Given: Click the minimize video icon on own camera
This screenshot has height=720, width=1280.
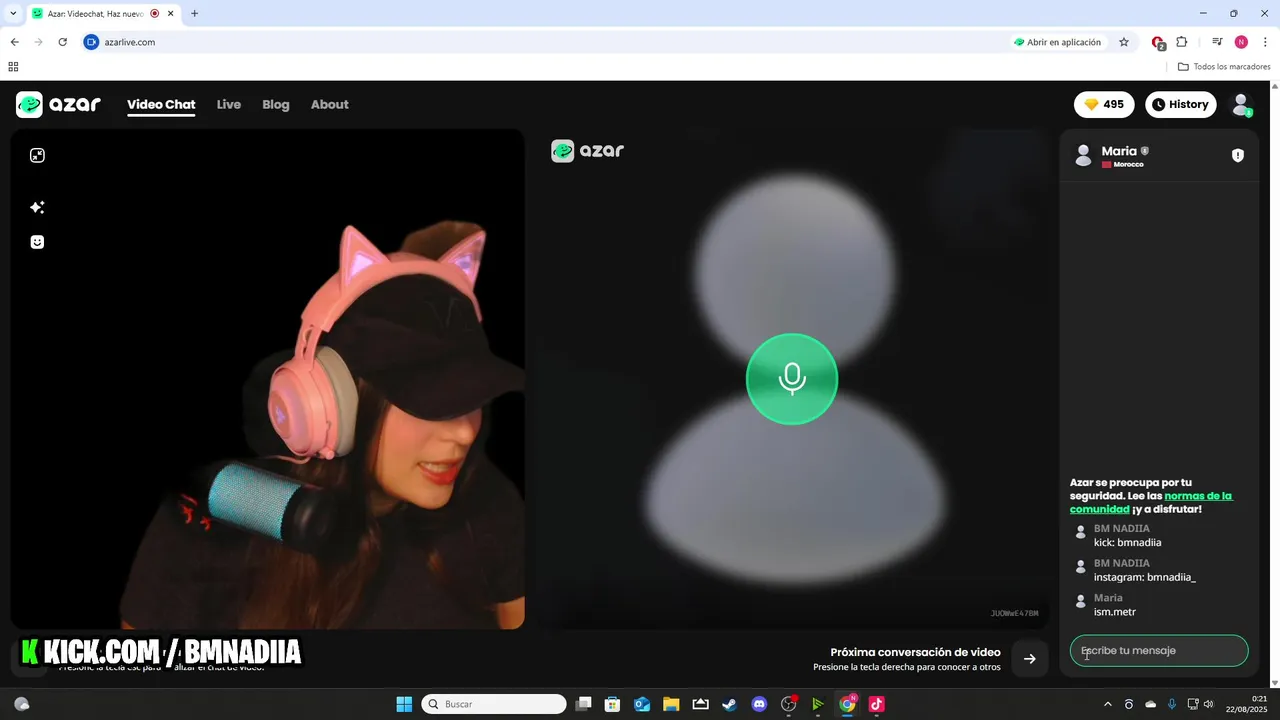Looking at the screenshot, I should point(37,155).
